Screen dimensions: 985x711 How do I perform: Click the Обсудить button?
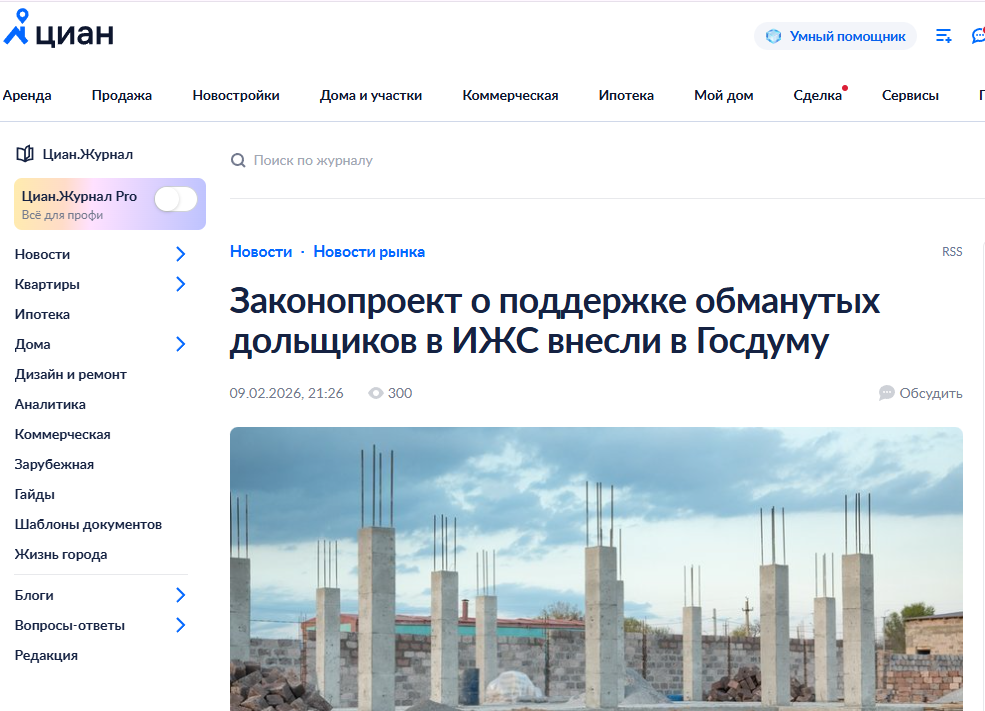[930, 393]
